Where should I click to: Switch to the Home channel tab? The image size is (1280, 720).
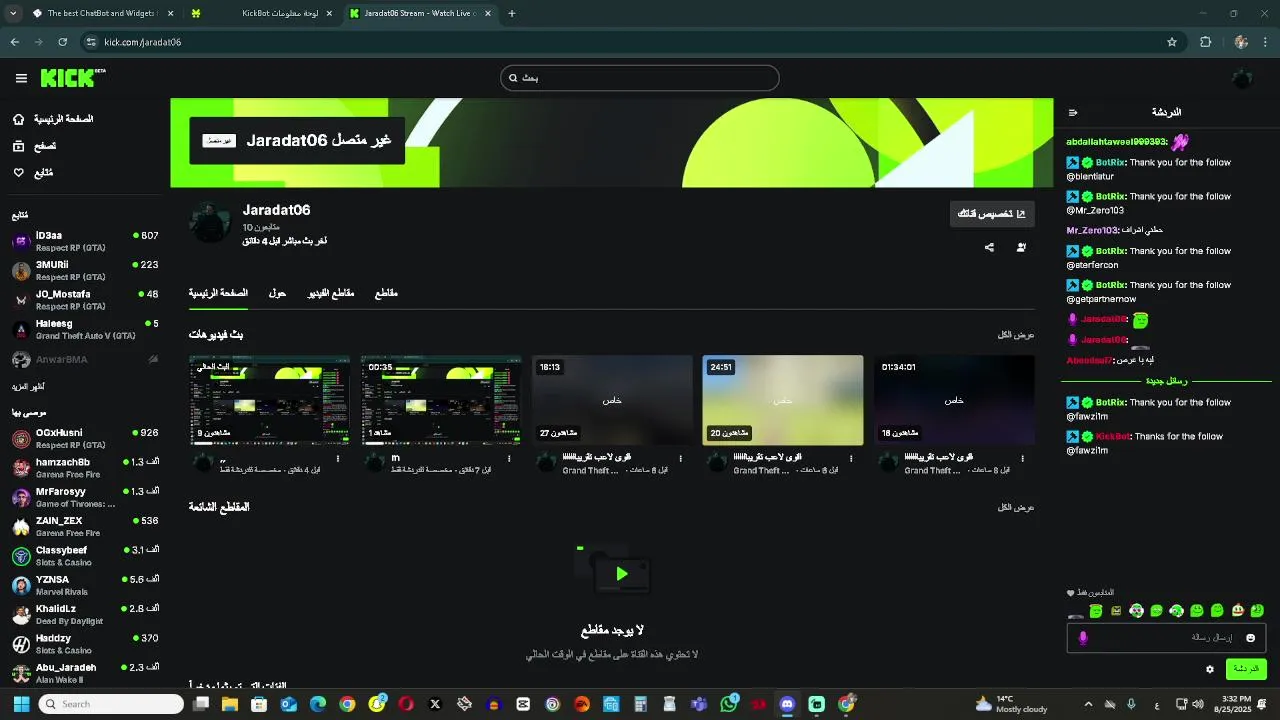218,293
